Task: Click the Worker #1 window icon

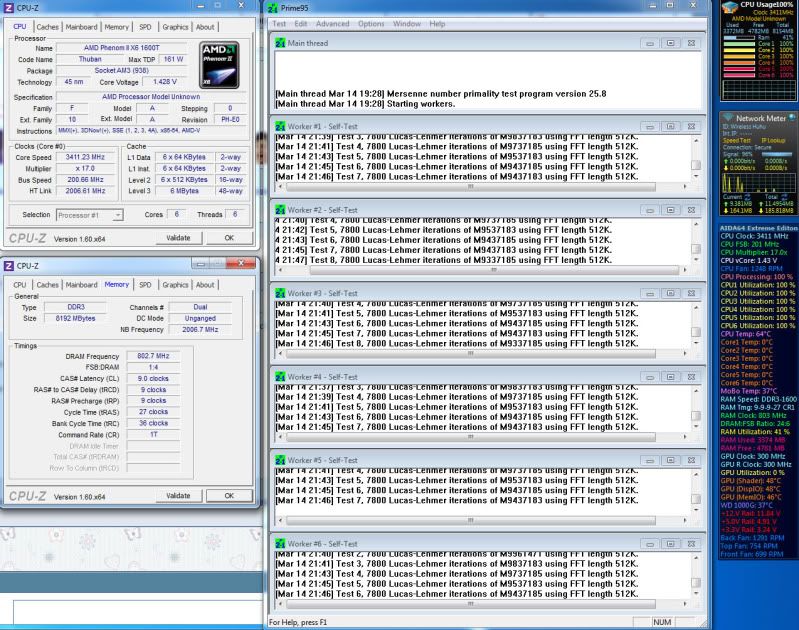Action: (x=279, y=127)
